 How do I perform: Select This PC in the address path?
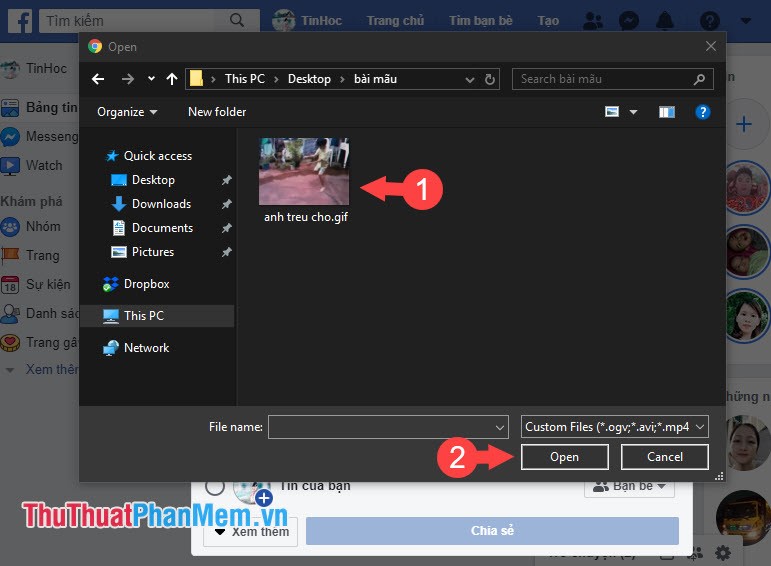pyautogui.click(x=244, y=79)
